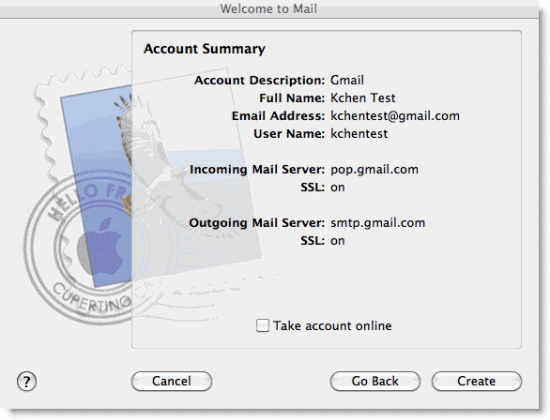Click the help question mark icon
This screenshot has height=420, width=550.
coord(27,381)
